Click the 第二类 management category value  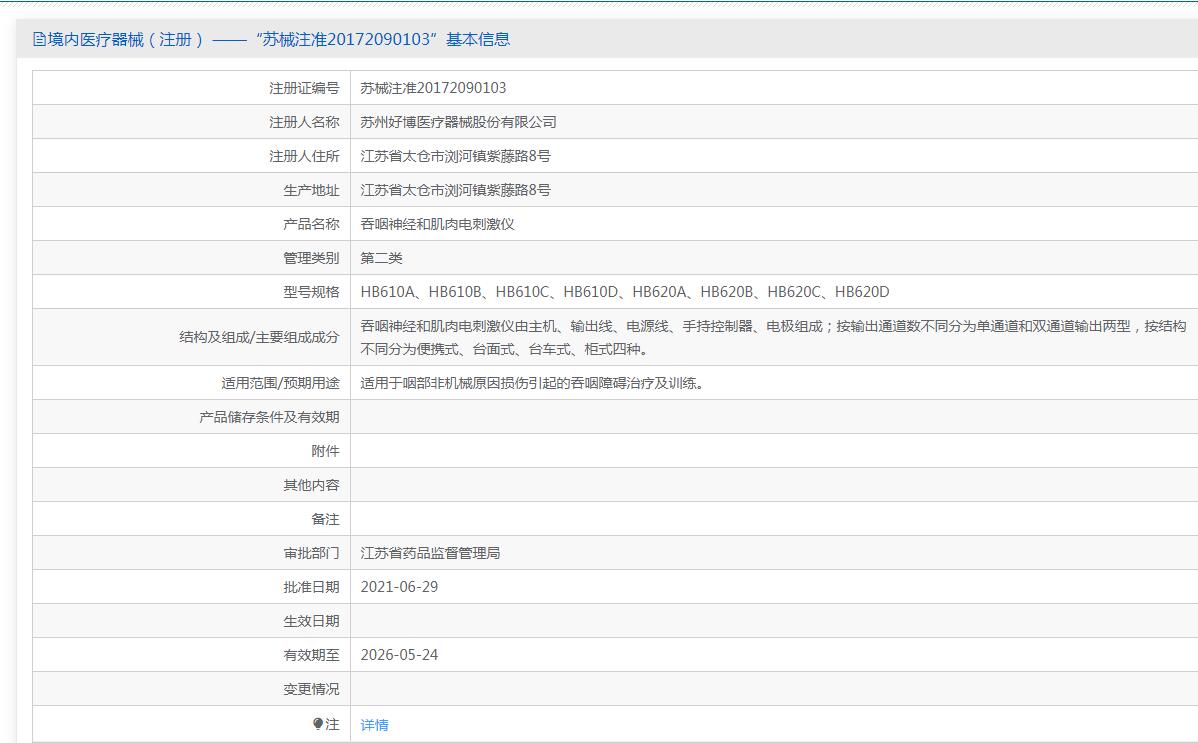click(381, 258)
